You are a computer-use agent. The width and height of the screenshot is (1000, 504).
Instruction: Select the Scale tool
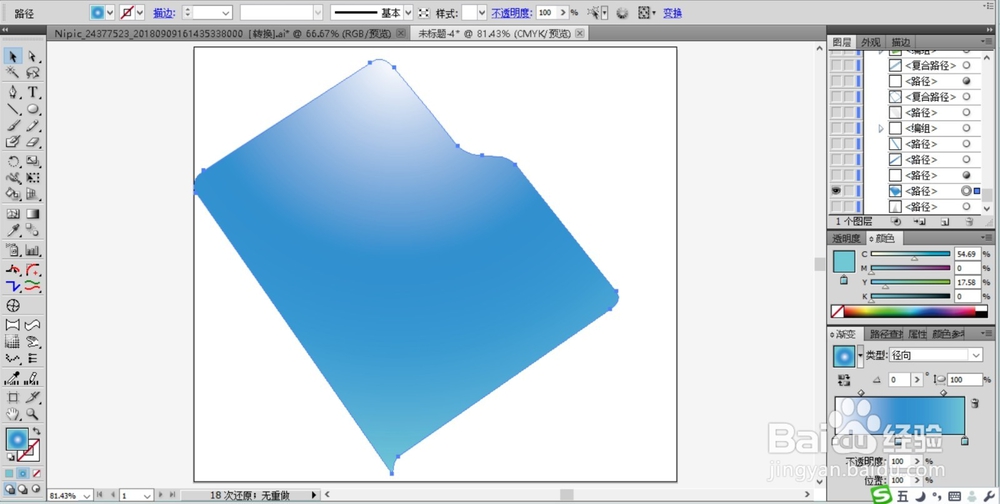click(33, 161)
